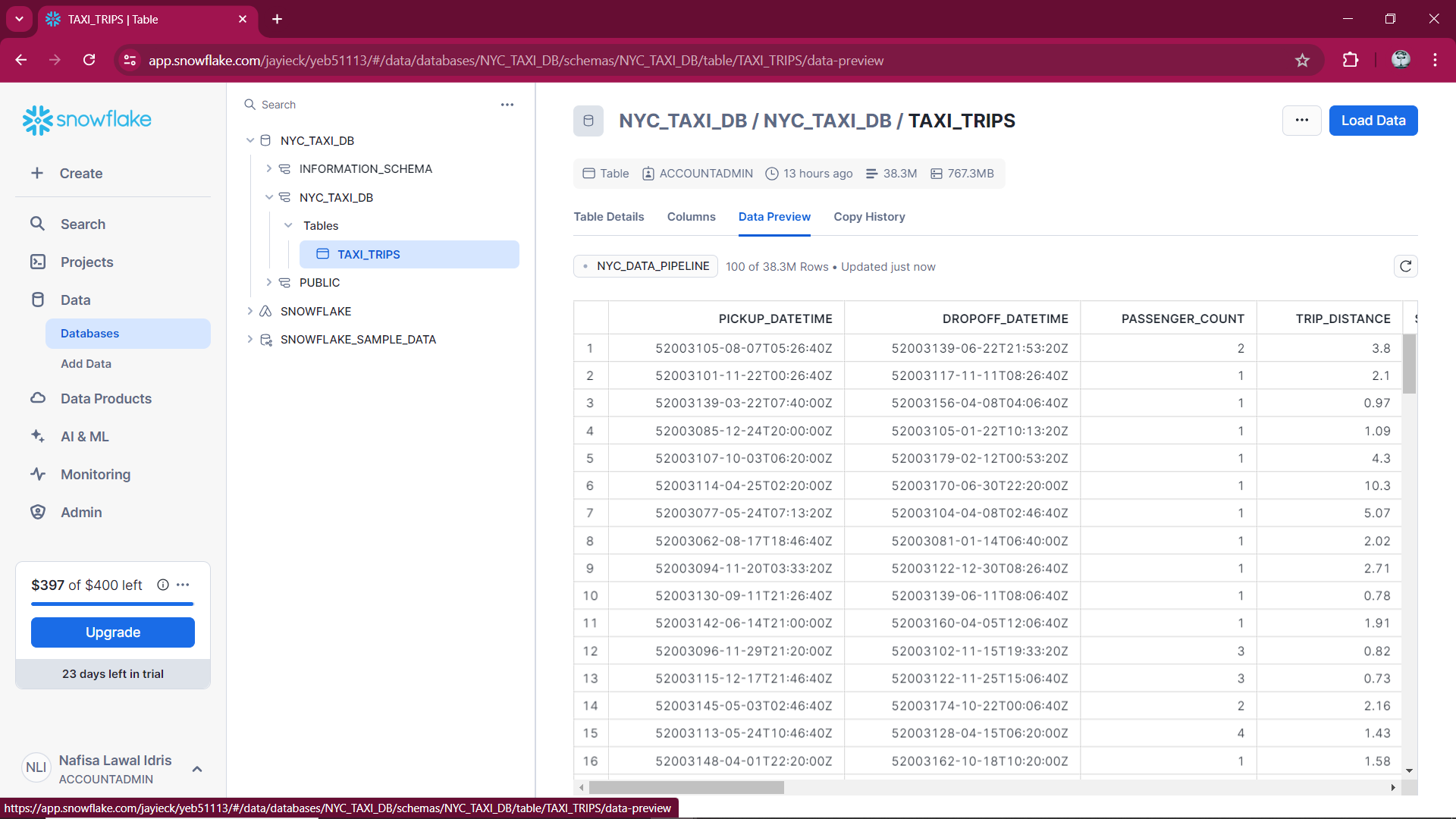
Task: Bookmark this page with the star icon
Action: pos(1302,60)
